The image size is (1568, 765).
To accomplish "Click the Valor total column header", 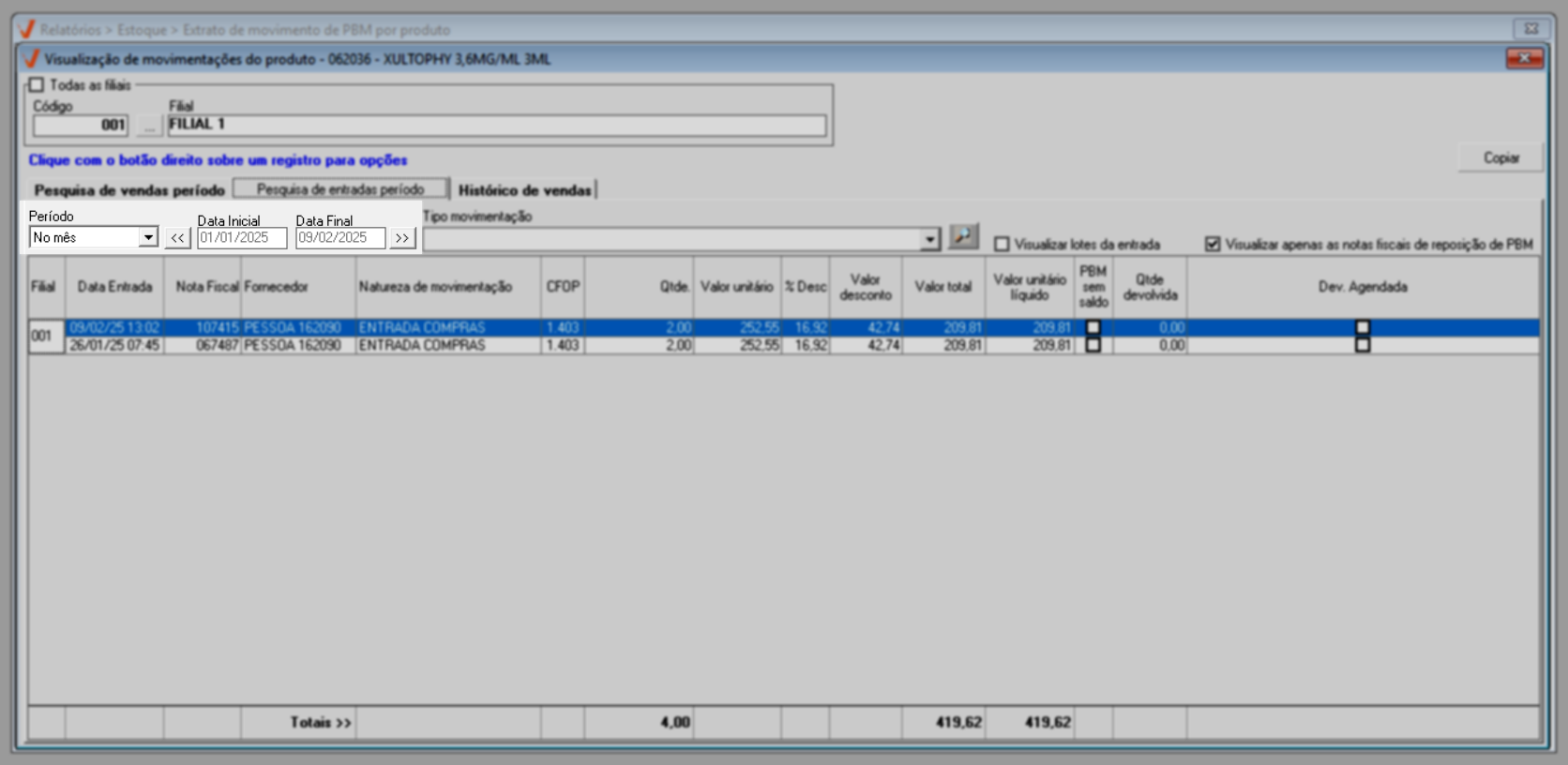I will (943, 287).
